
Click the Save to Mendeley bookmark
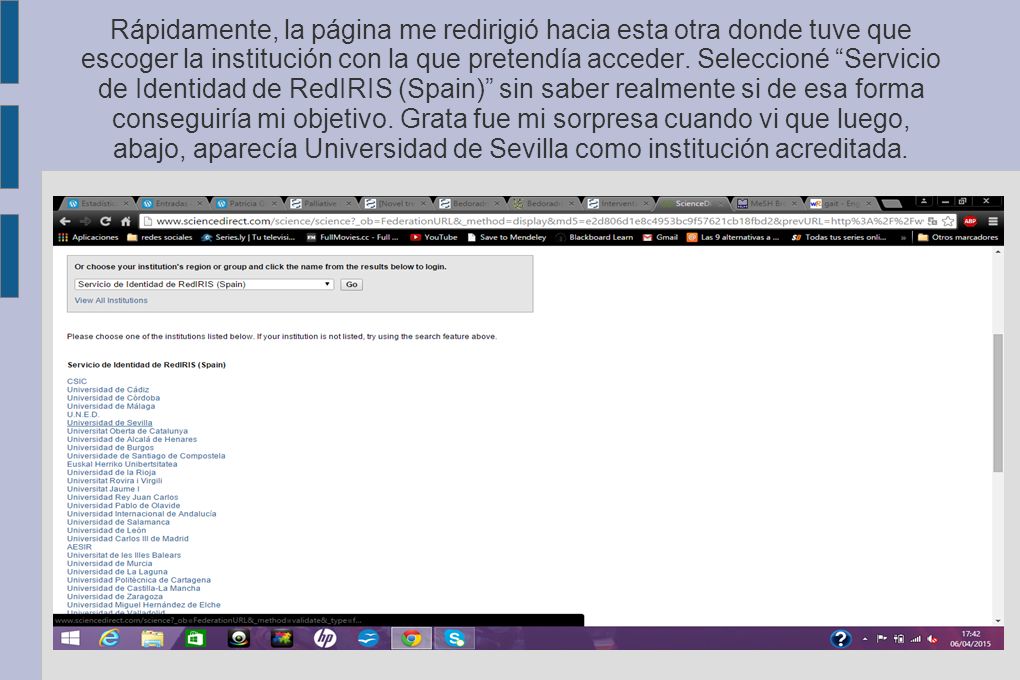coord(507,238)
